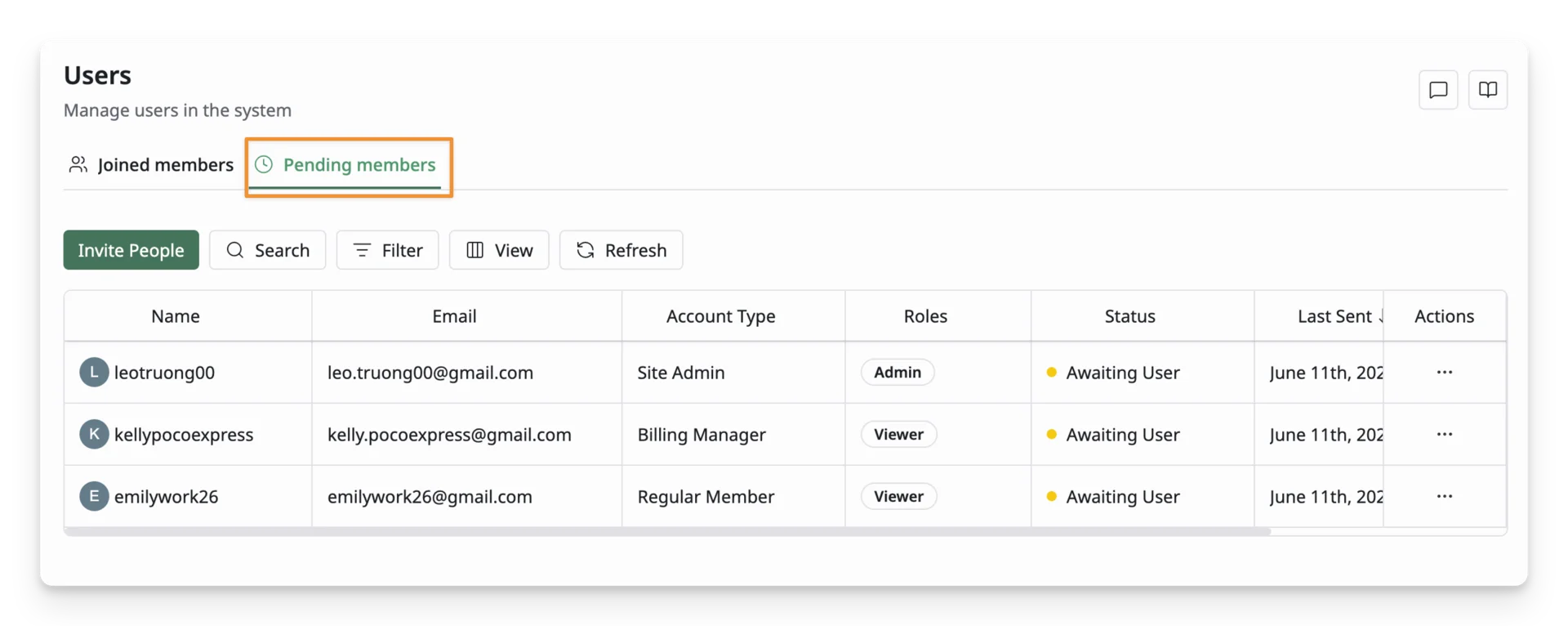The image size is (1568, 626).
Task: Click Viewer role badge for emilywork26
Action: tap(898, 497)
